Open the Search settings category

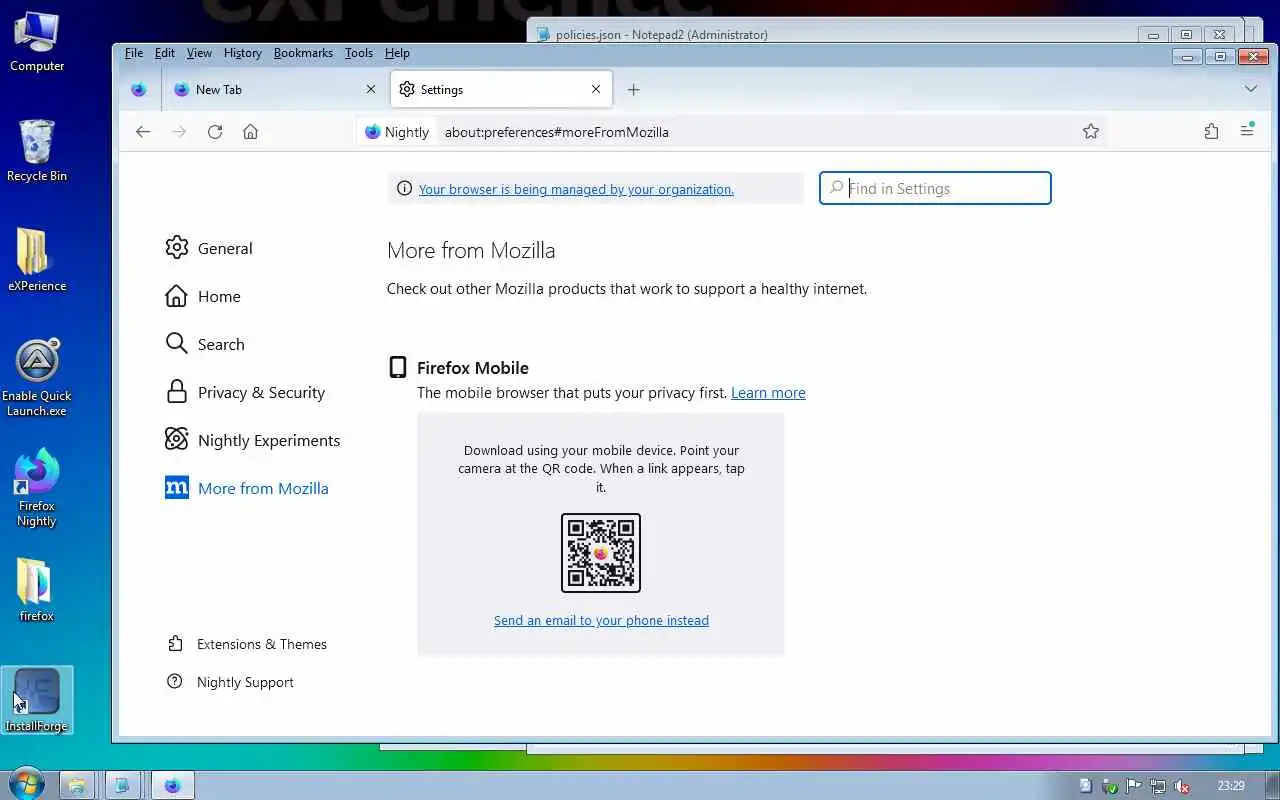(x=205, y=344)
